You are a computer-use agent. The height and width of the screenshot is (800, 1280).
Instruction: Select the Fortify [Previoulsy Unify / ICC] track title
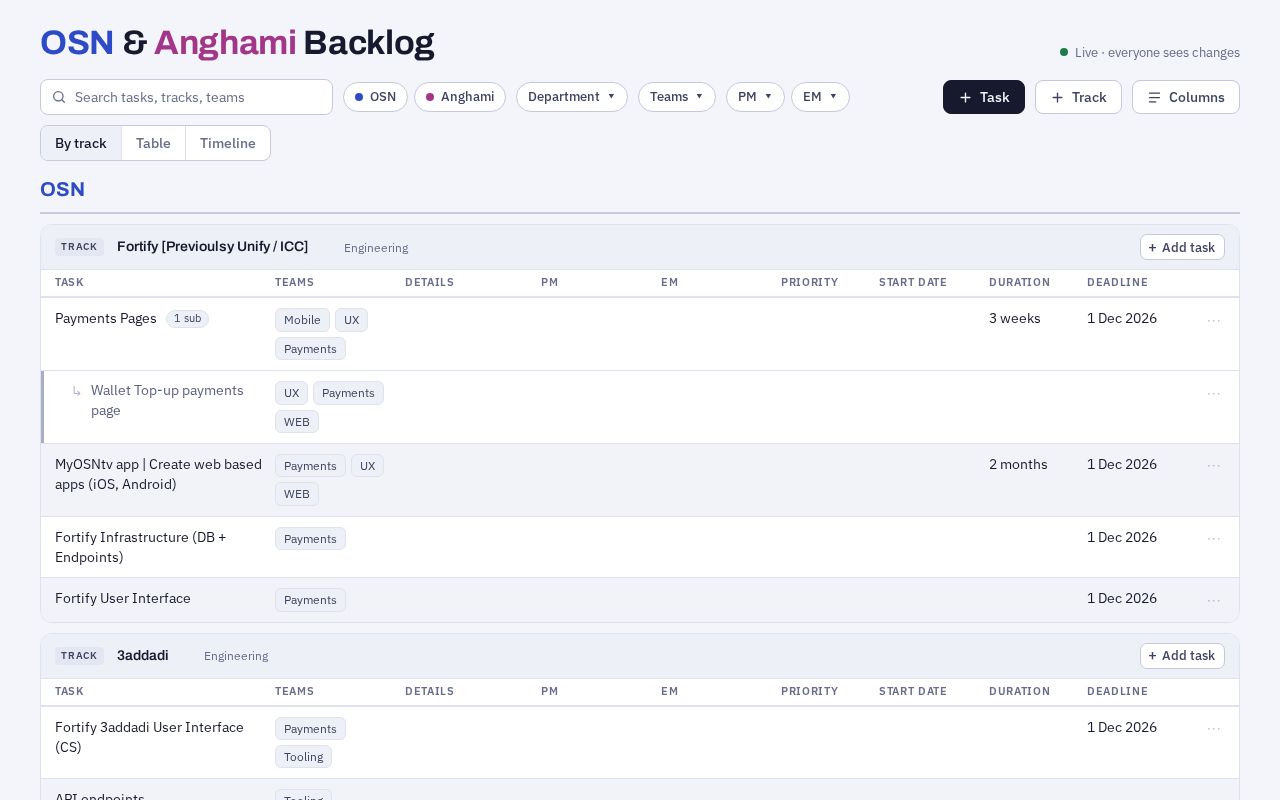(212, 246)
